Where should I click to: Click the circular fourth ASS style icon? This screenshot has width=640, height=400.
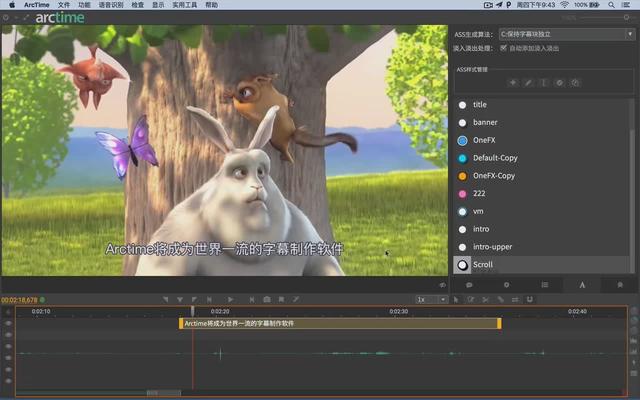pyautogui.click(x=559, y=83)
